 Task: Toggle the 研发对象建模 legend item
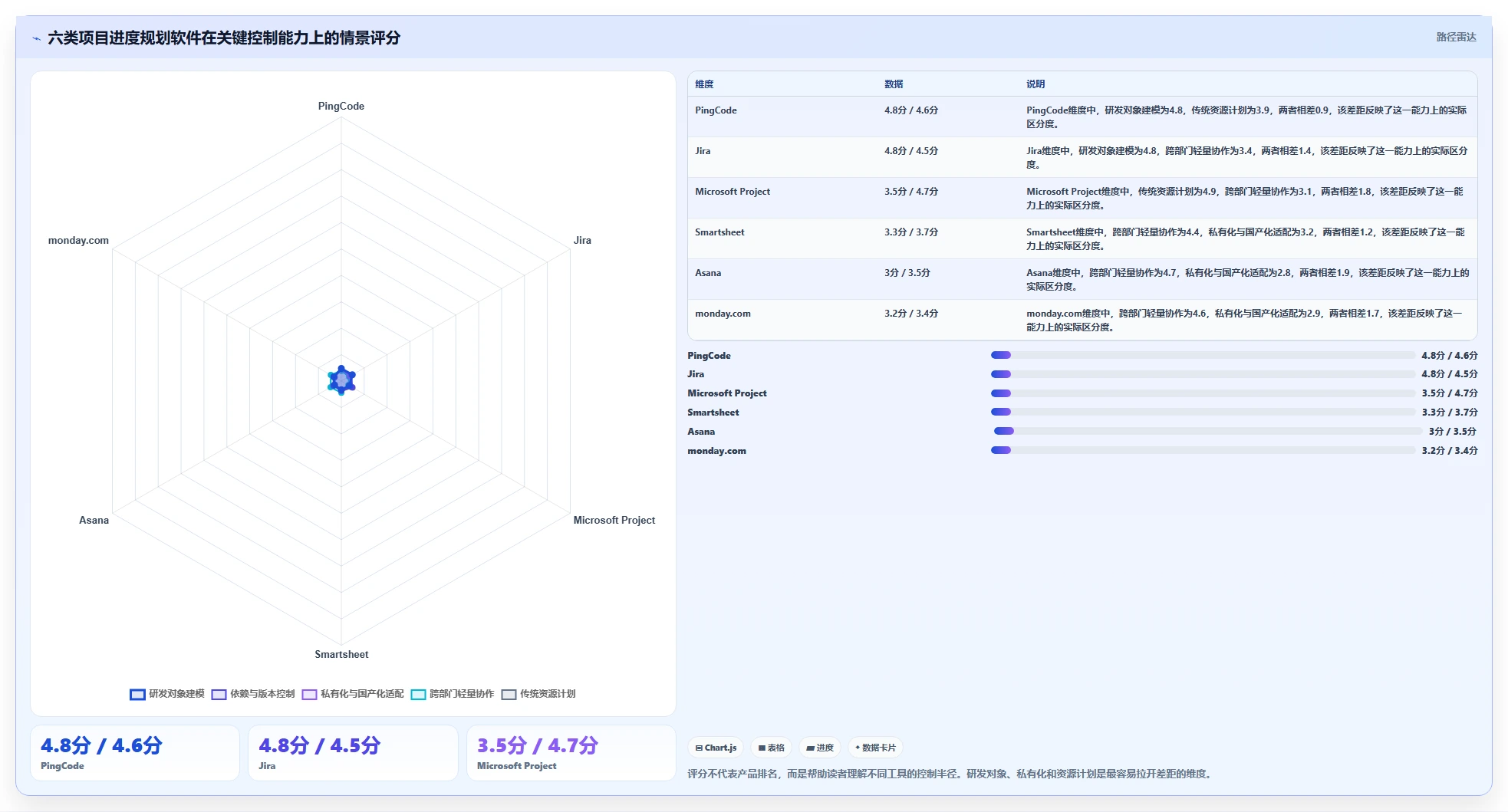click(x=167, y=694)
